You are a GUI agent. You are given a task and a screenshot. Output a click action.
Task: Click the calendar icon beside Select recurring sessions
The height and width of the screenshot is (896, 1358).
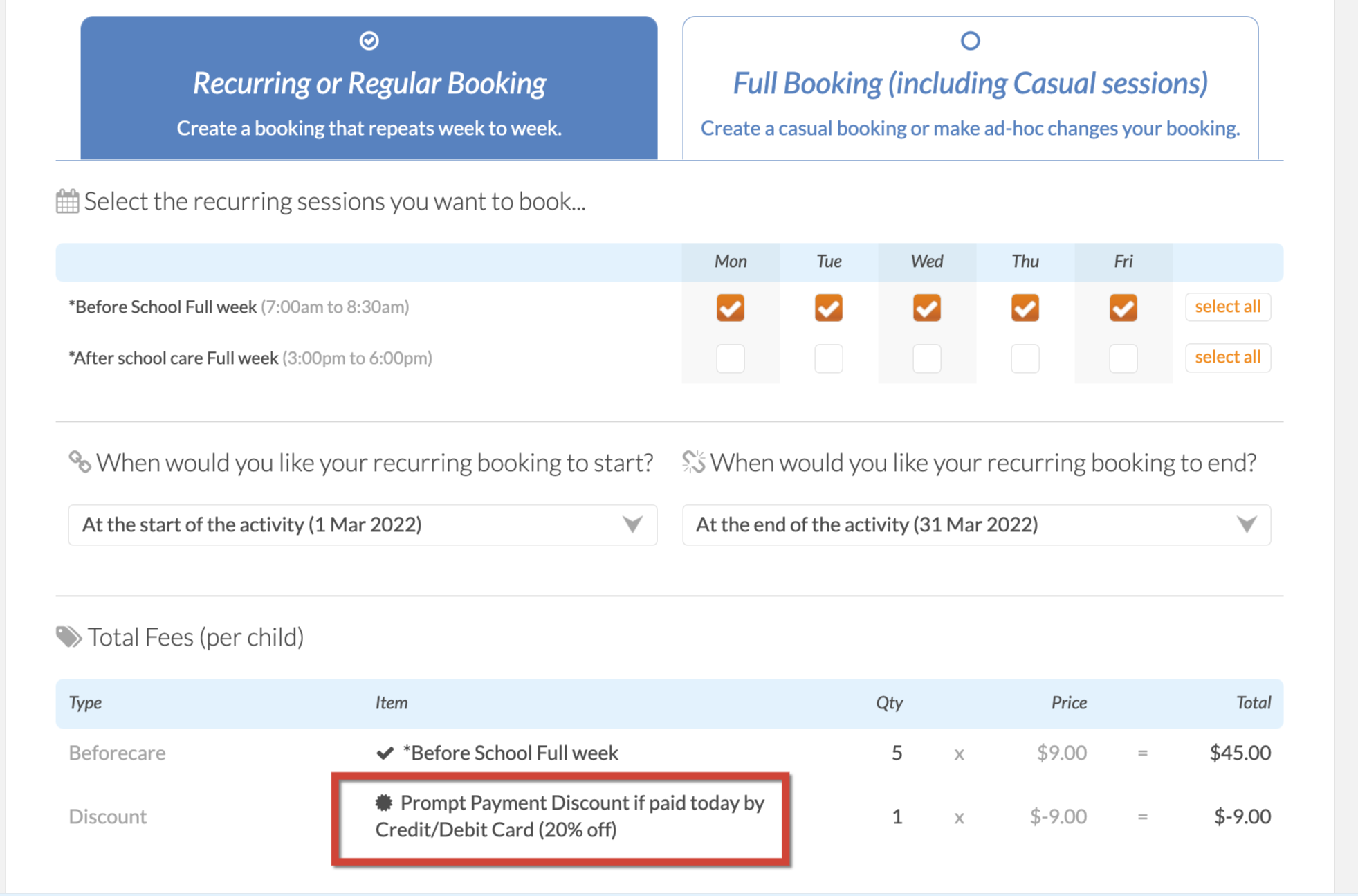pyautogui.click(x=67, y=201)
